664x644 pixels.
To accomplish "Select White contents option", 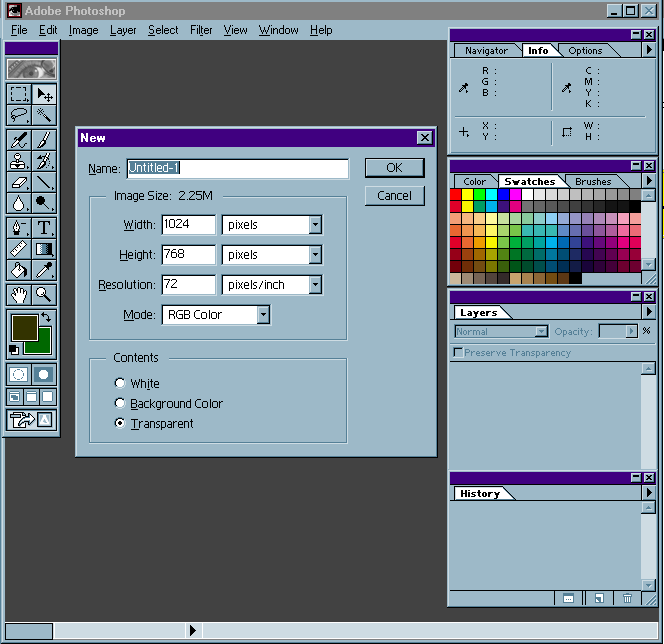I will click(120, 383).
